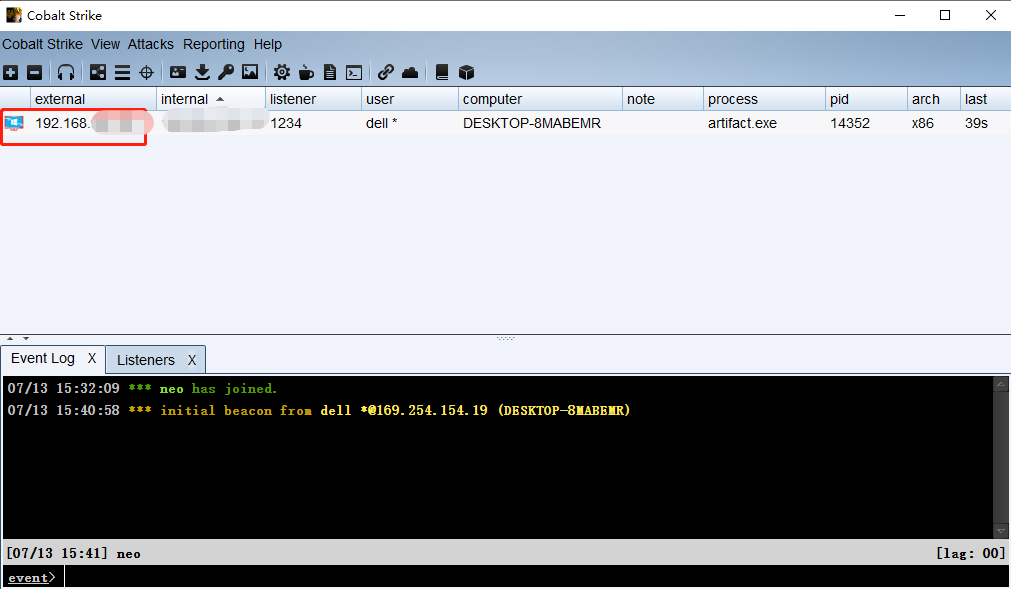Show keystrokes using the key icon
The image size is (1011, 589).
(x=226, y=72)
